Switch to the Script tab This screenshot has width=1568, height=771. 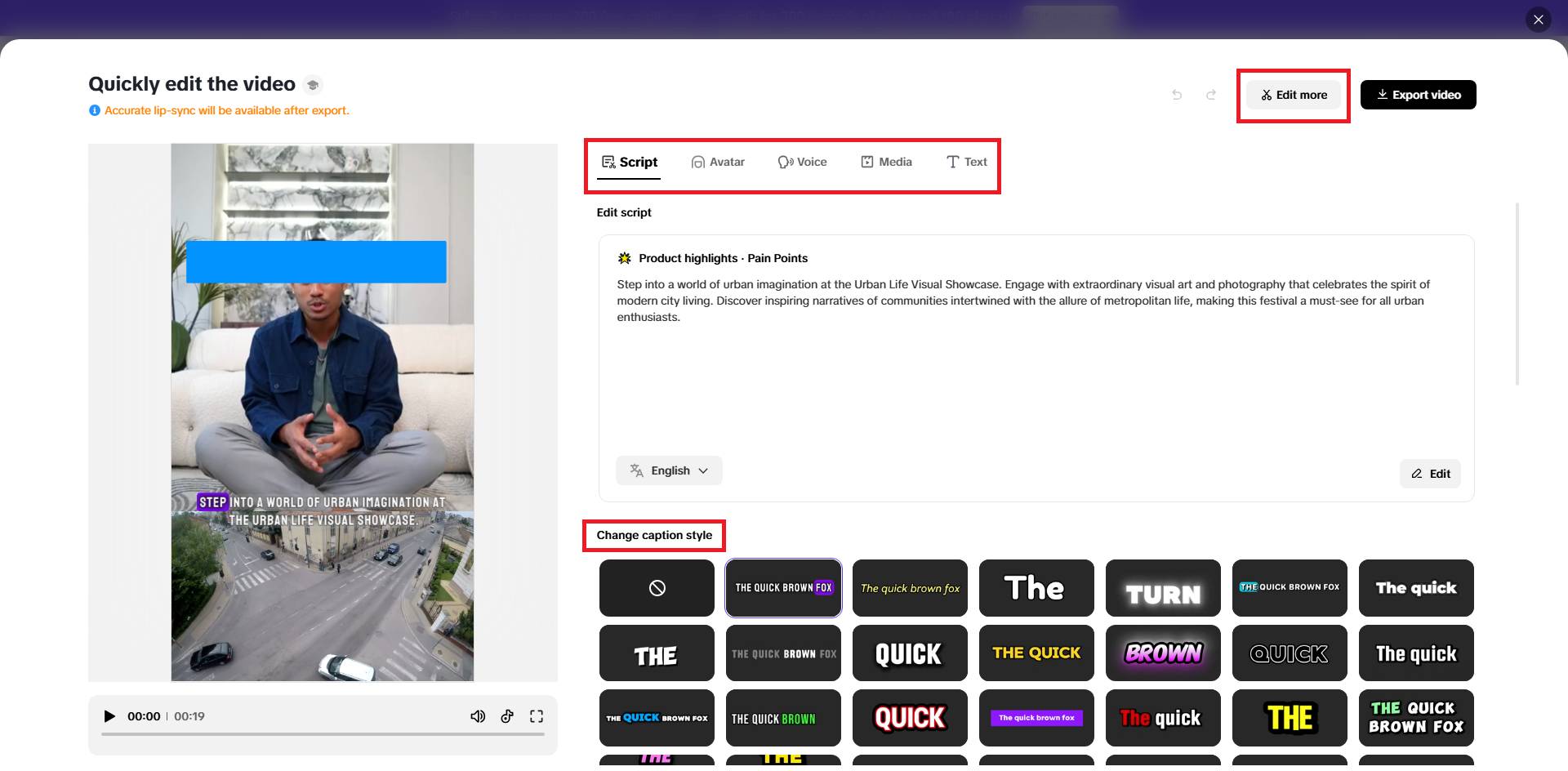click(x=630, y=162)
